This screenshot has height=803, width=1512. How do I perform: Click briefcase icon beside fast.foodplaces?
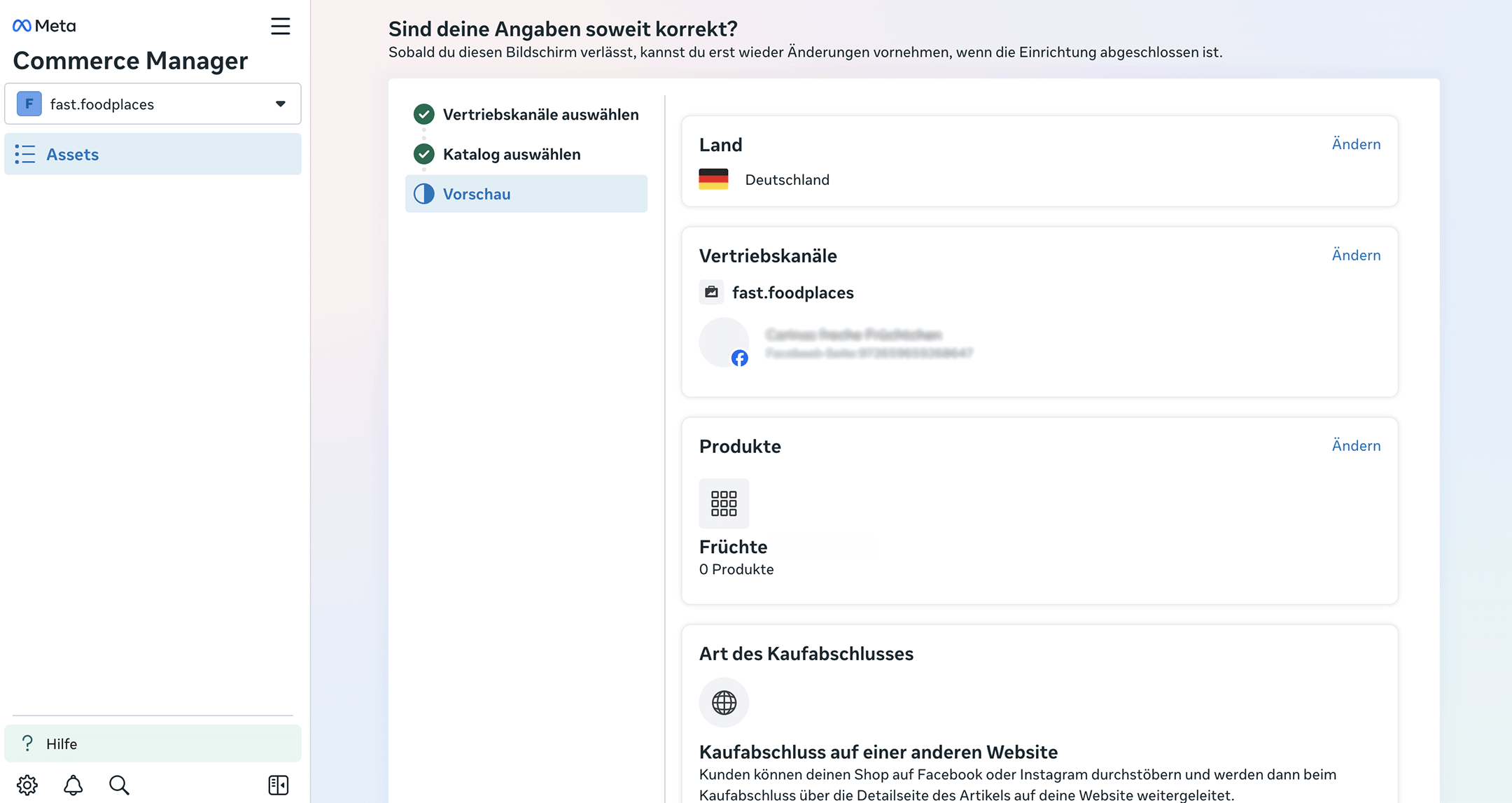(711, 292)
